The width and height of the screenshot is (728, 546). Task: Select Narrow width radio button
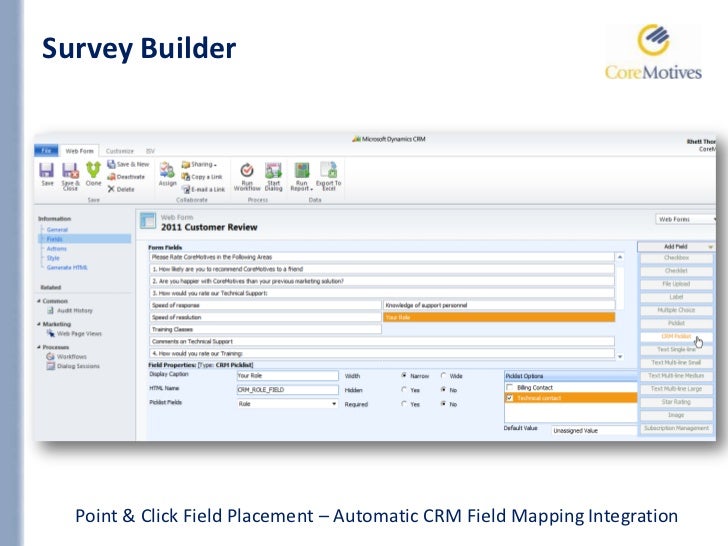404,375
